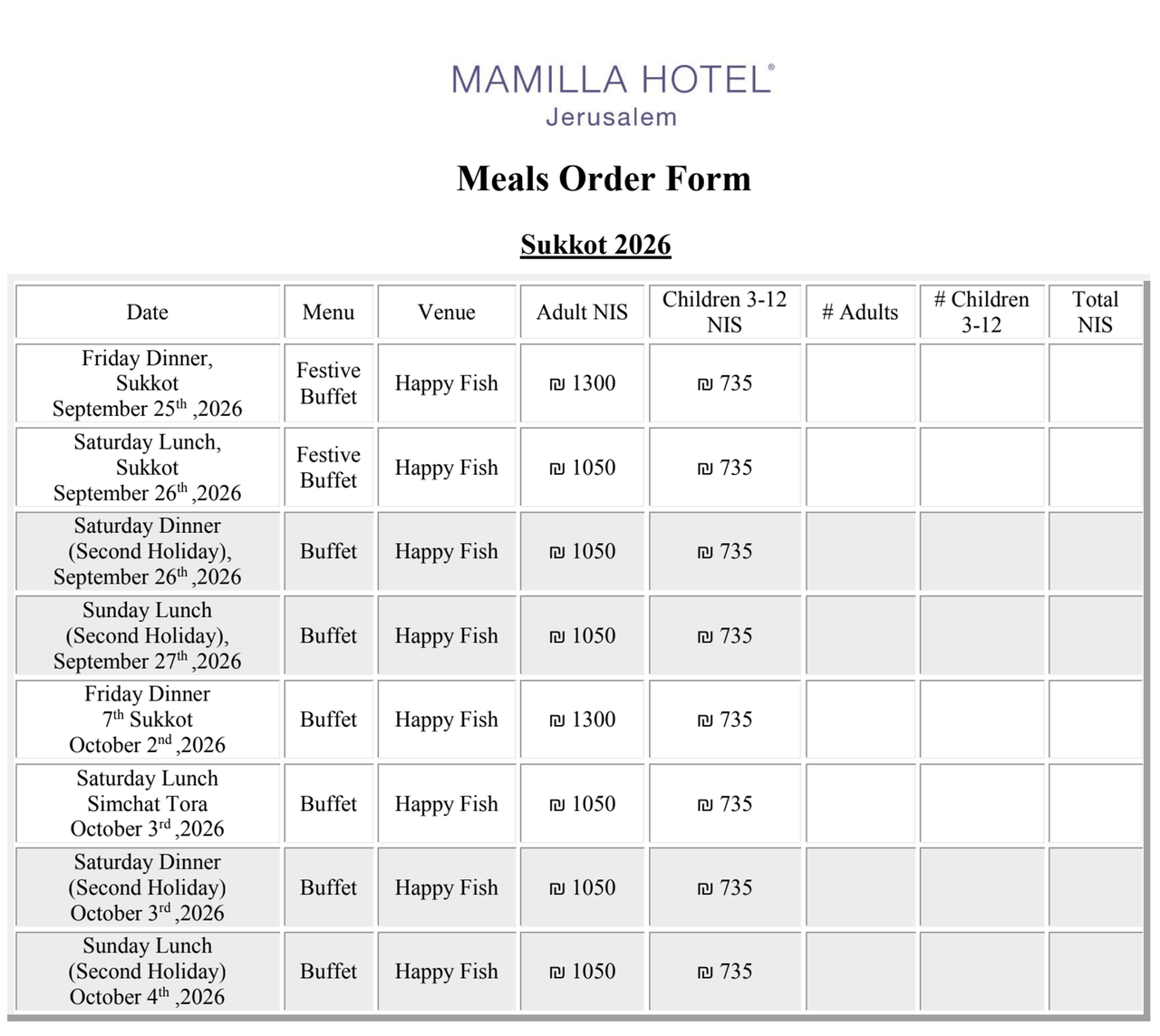The image size is (1160, 1036).
Task: Click the # Adults field for Friday Dinner October 2nd
Action: tap(860, 720)
